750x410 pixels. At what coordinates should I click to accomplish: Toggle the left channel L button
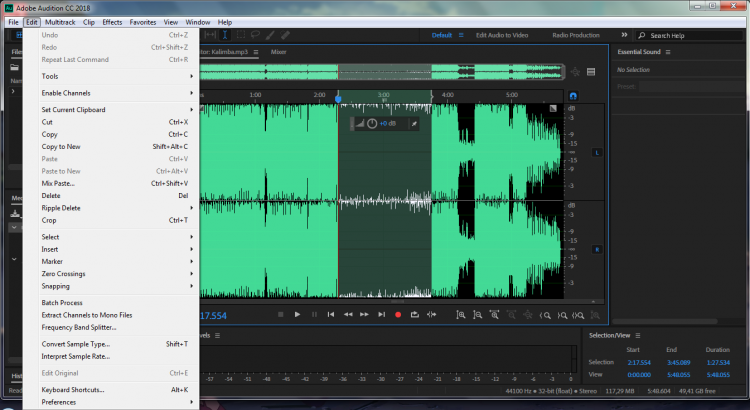tap(597, 152)
